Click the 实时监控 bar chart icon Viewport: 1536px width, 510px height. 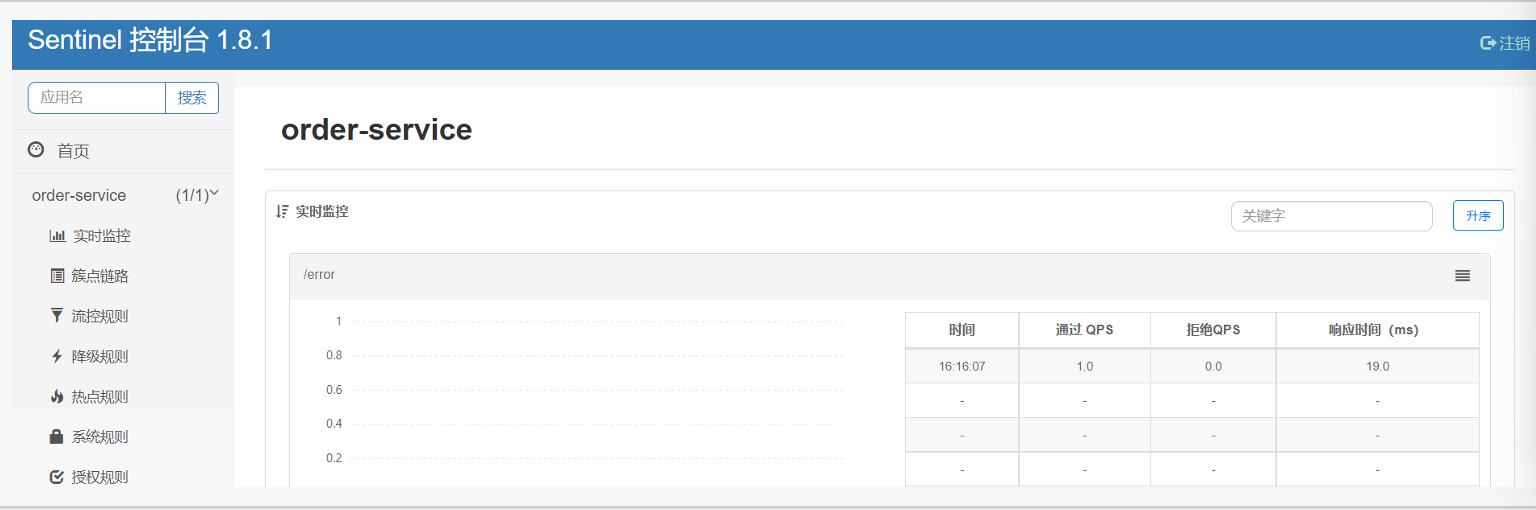[x=57, y=236]
